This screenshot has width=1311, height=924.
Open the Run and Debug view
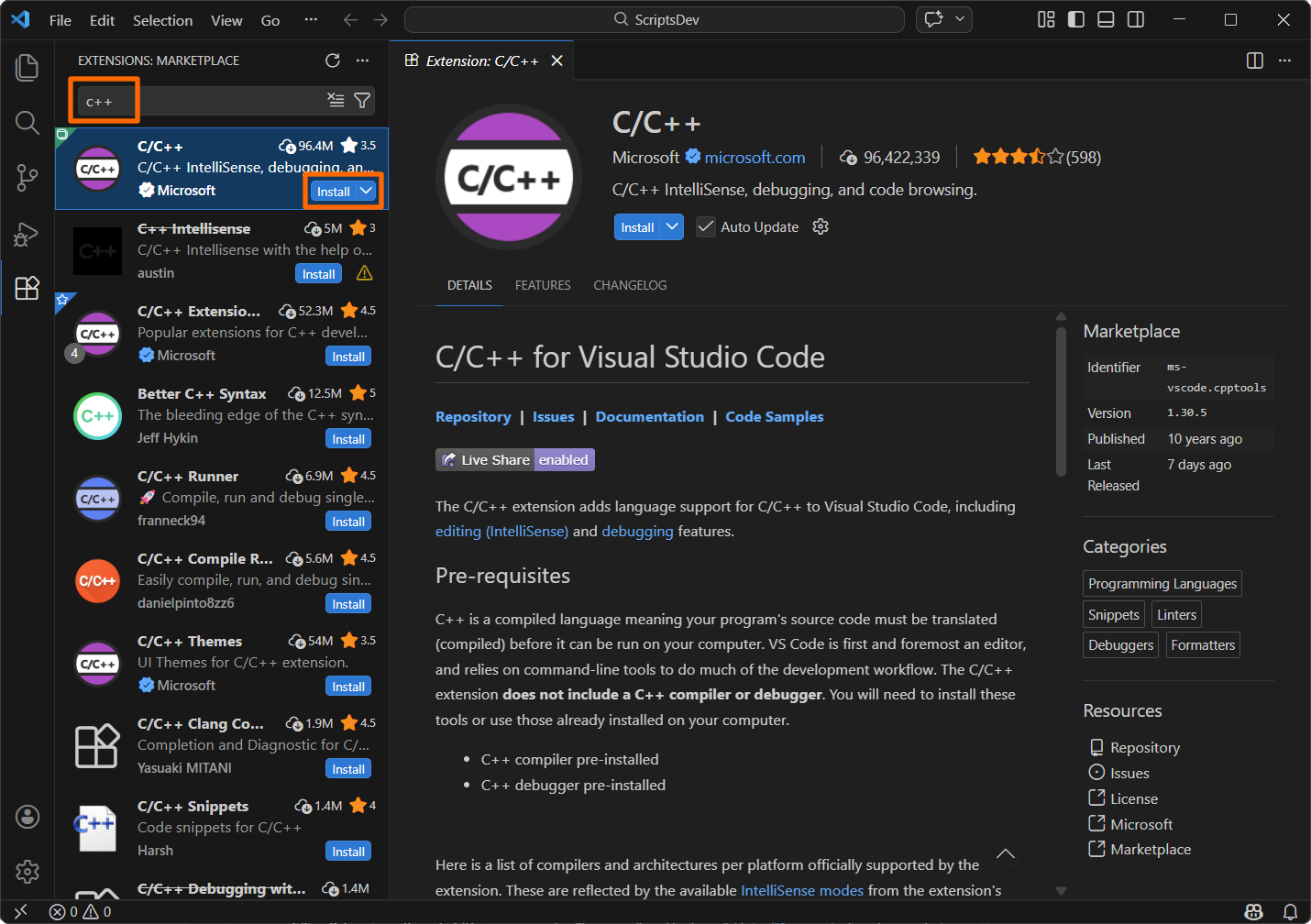click(28, 234)
